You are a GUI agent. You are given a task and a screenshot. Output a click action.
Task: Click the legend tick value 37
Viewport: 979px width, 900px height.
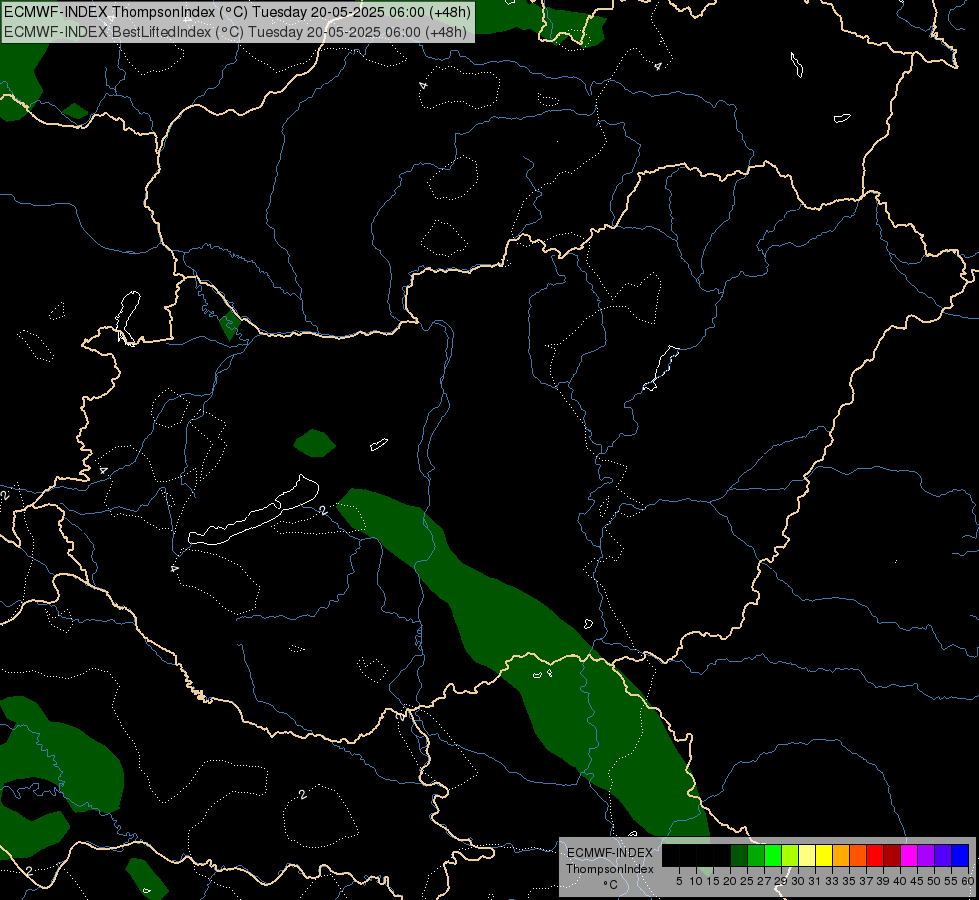click(867, 881)
